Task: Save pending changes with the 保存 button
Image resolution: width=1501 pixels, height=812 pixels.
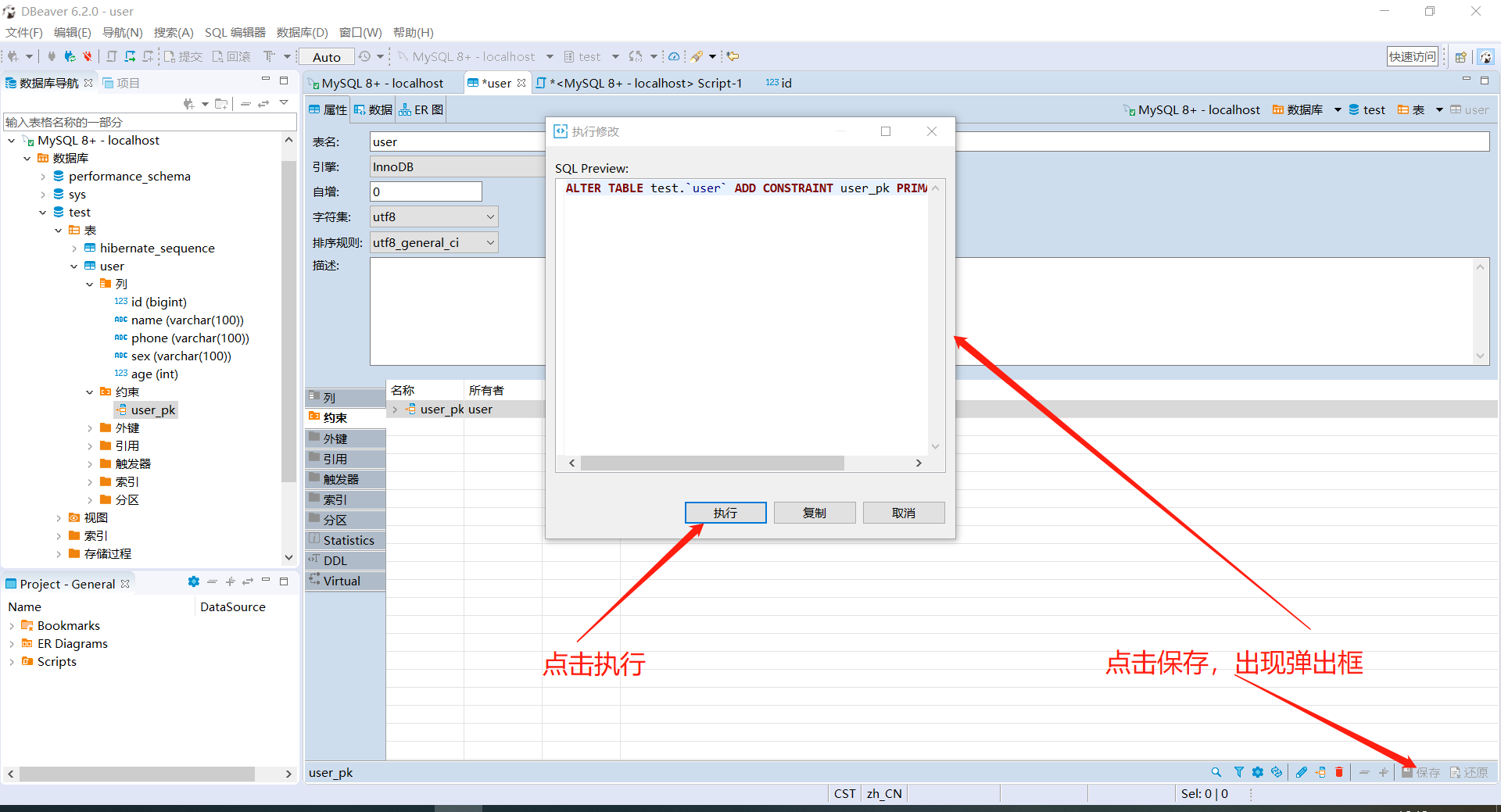Action: (1421, 772)
